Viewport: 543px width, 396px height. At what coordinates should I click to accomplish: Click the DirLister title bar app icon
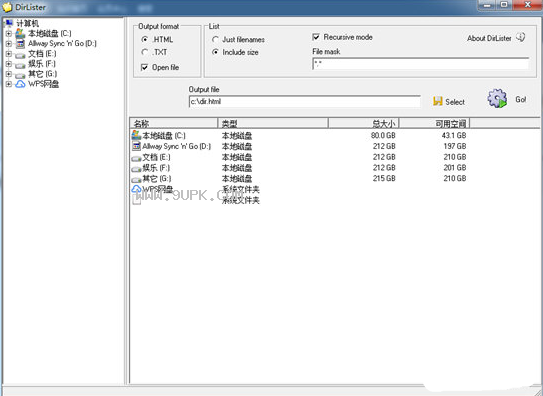[x=7, y=7]
